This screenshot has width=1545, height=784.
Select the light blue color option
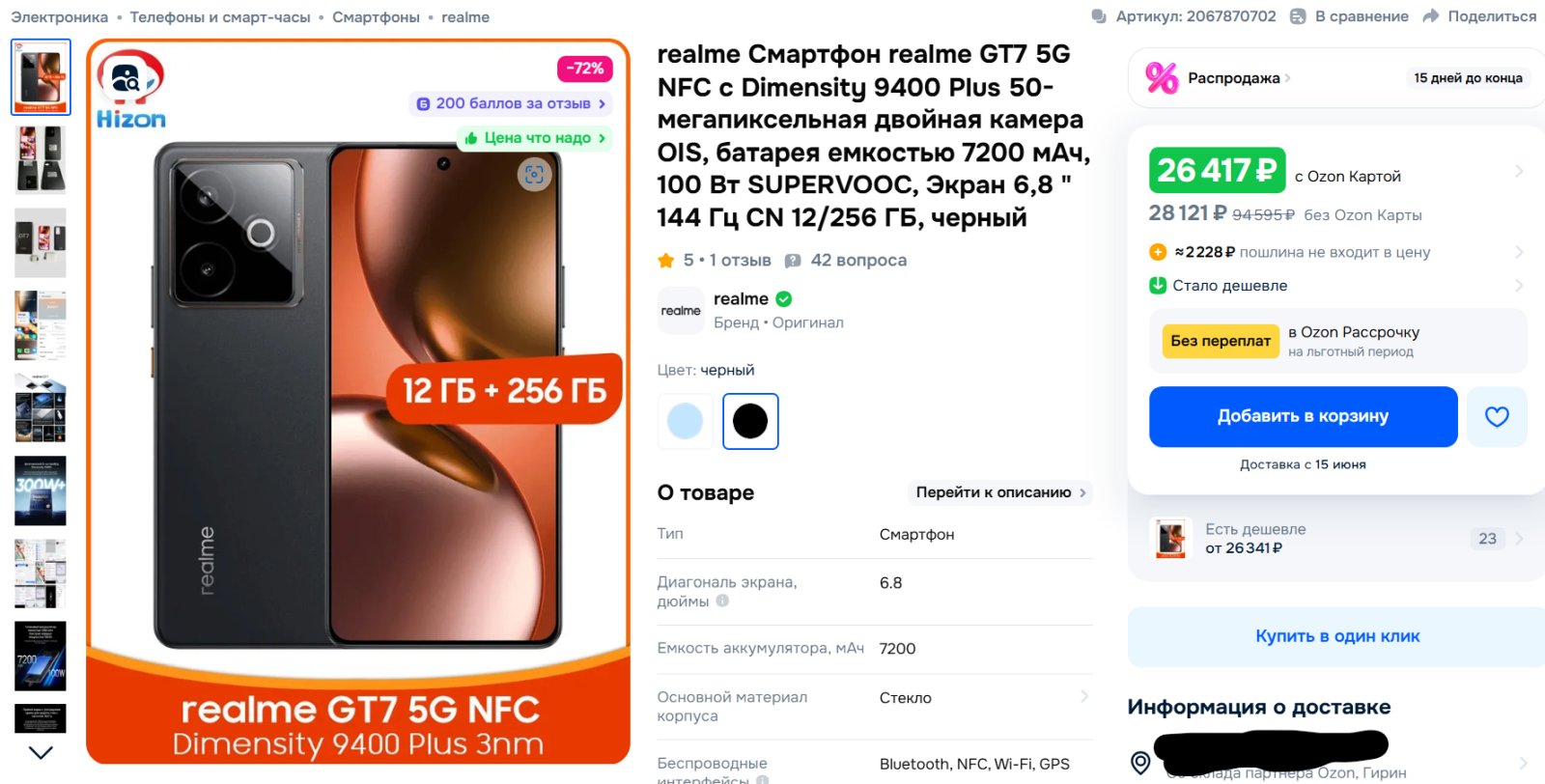pyautogui.click(x=685, y=421)
